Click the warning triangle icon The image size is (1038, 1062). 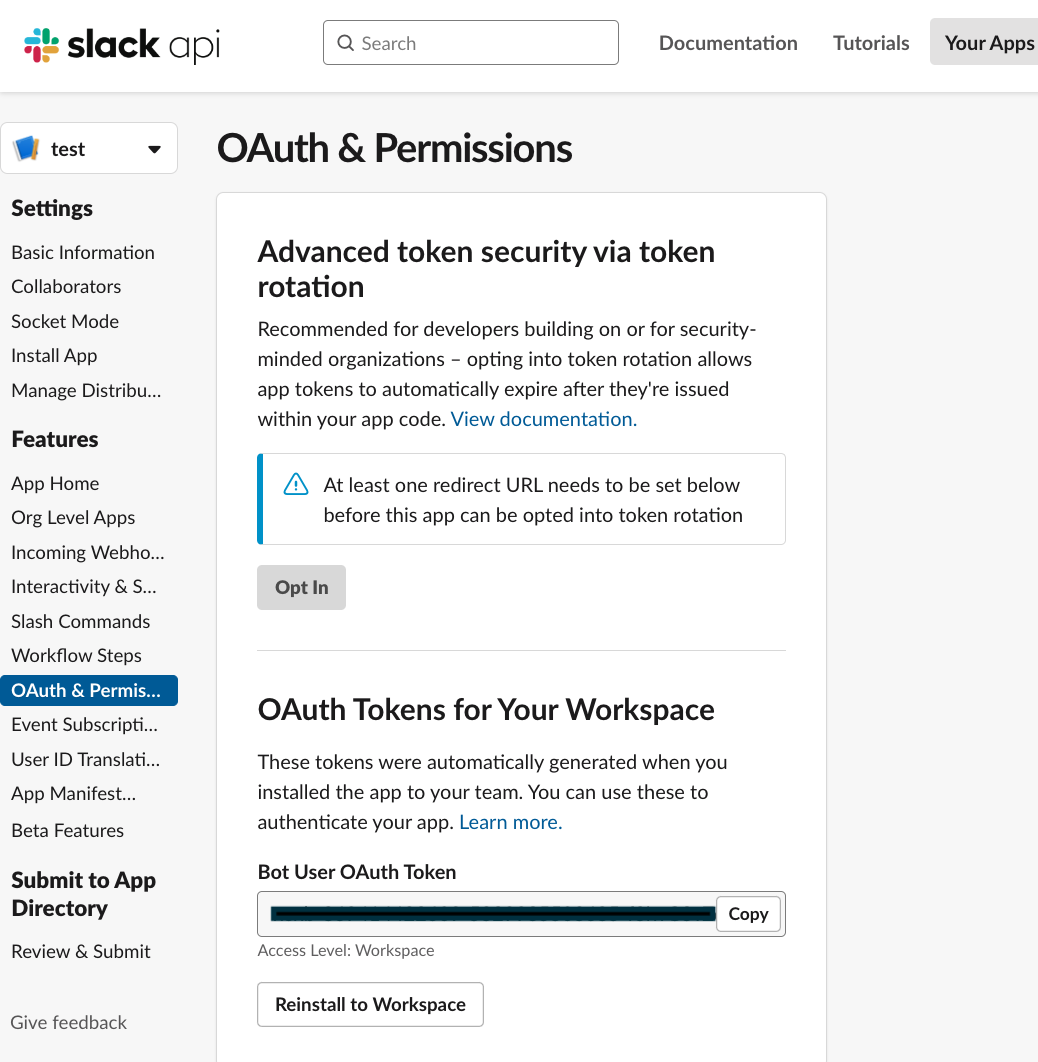[x=296, y=484]
